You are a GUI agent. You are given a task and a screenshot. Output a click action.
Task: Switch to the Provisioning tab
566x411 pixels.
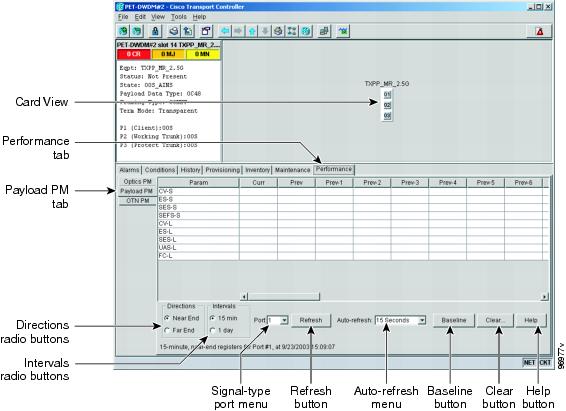[x=223, y=170]
